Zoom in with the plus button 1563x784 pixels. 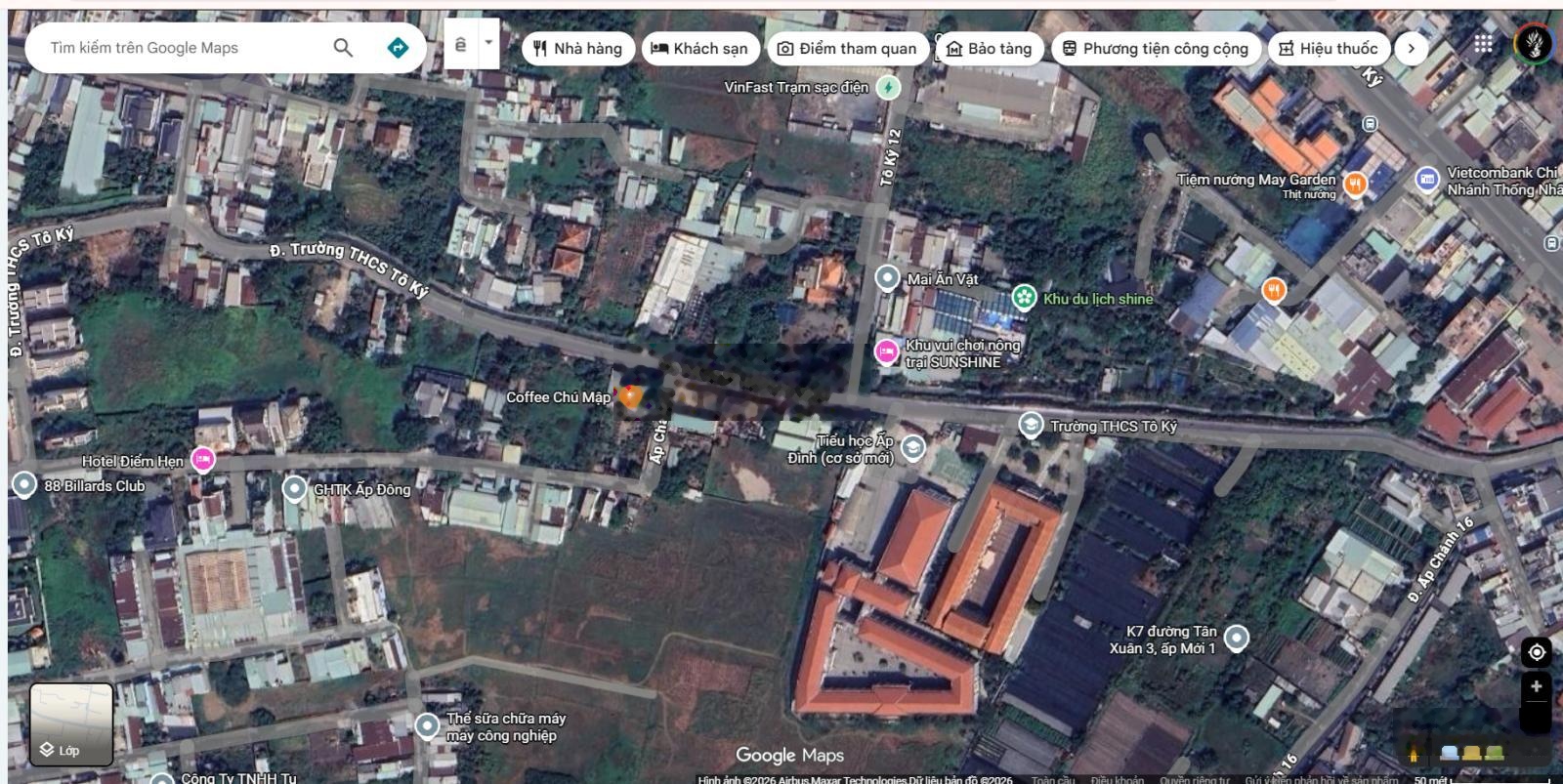[1536, 687]
